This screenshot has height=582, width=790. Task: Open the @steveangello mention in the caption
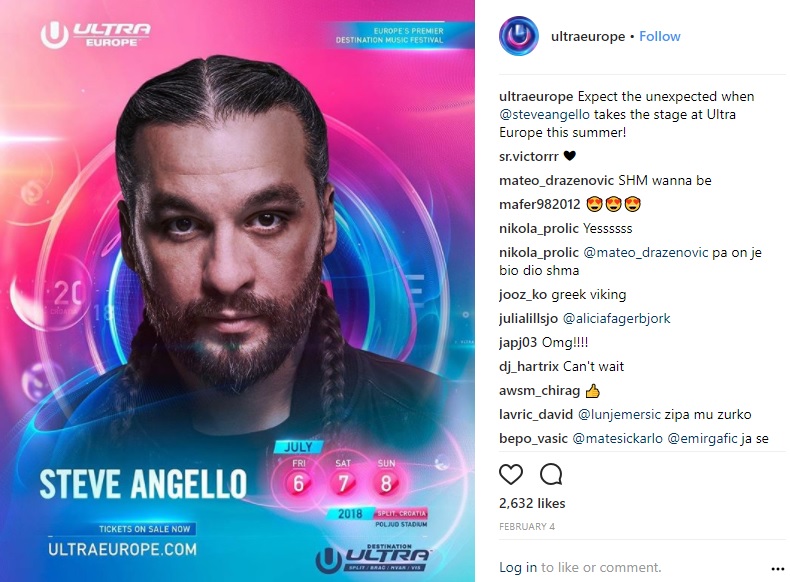coord(544,114)
